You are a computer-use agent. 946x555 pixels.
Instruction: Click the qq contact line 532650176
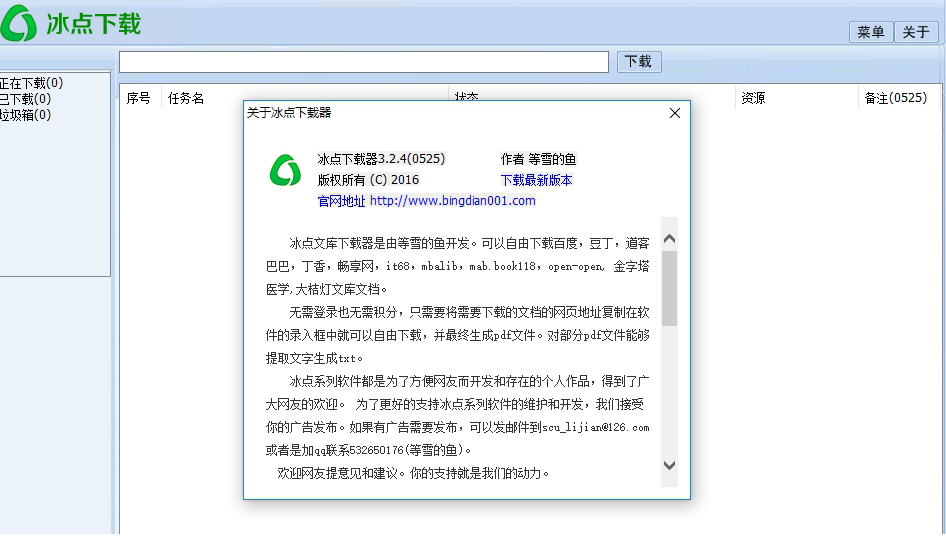(369, 450)
